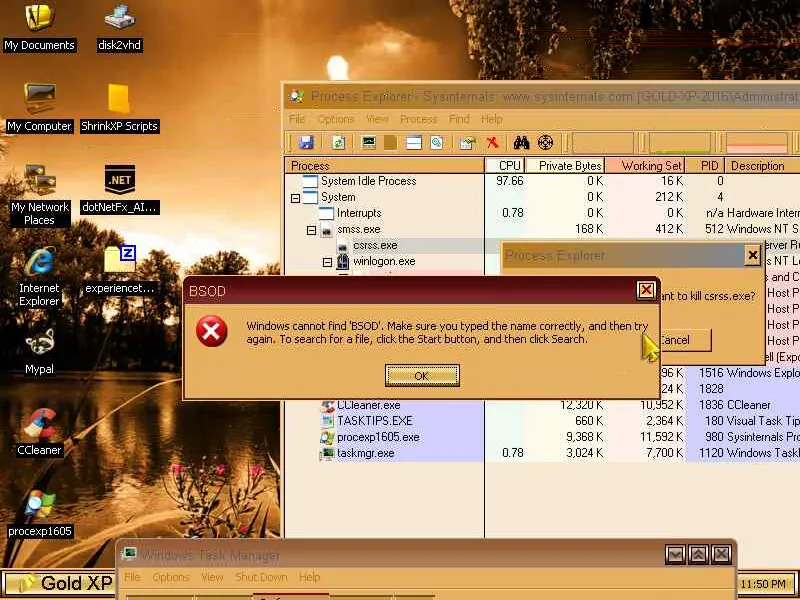Collapse the System process tree node
This screenshot has height=600, width=800.
tap(295, 198)
